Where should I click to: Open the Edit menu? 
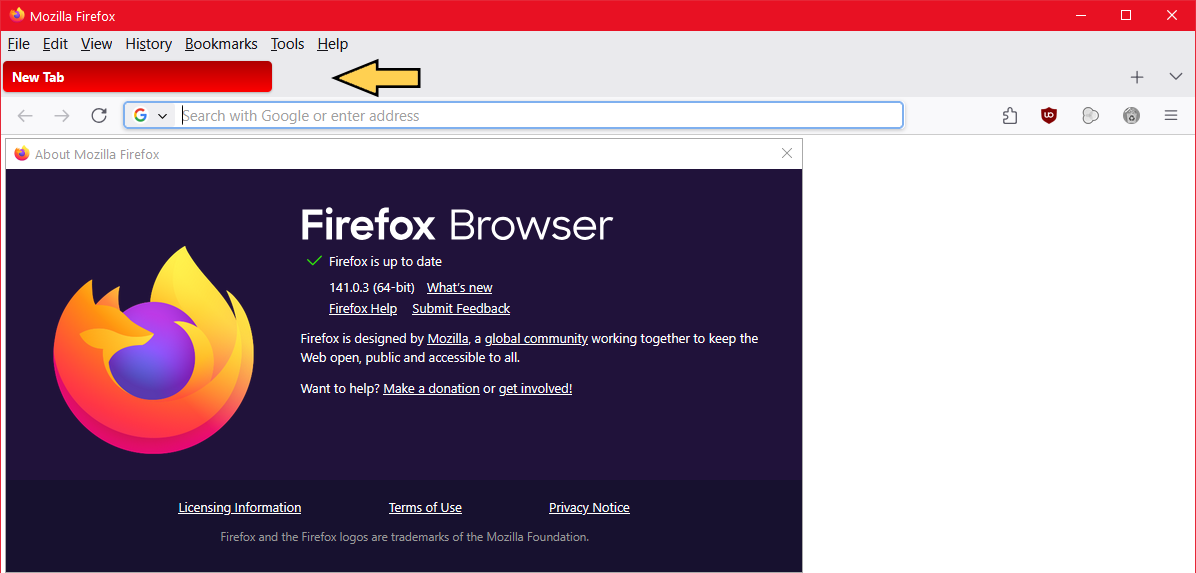(x=55, y=44)
